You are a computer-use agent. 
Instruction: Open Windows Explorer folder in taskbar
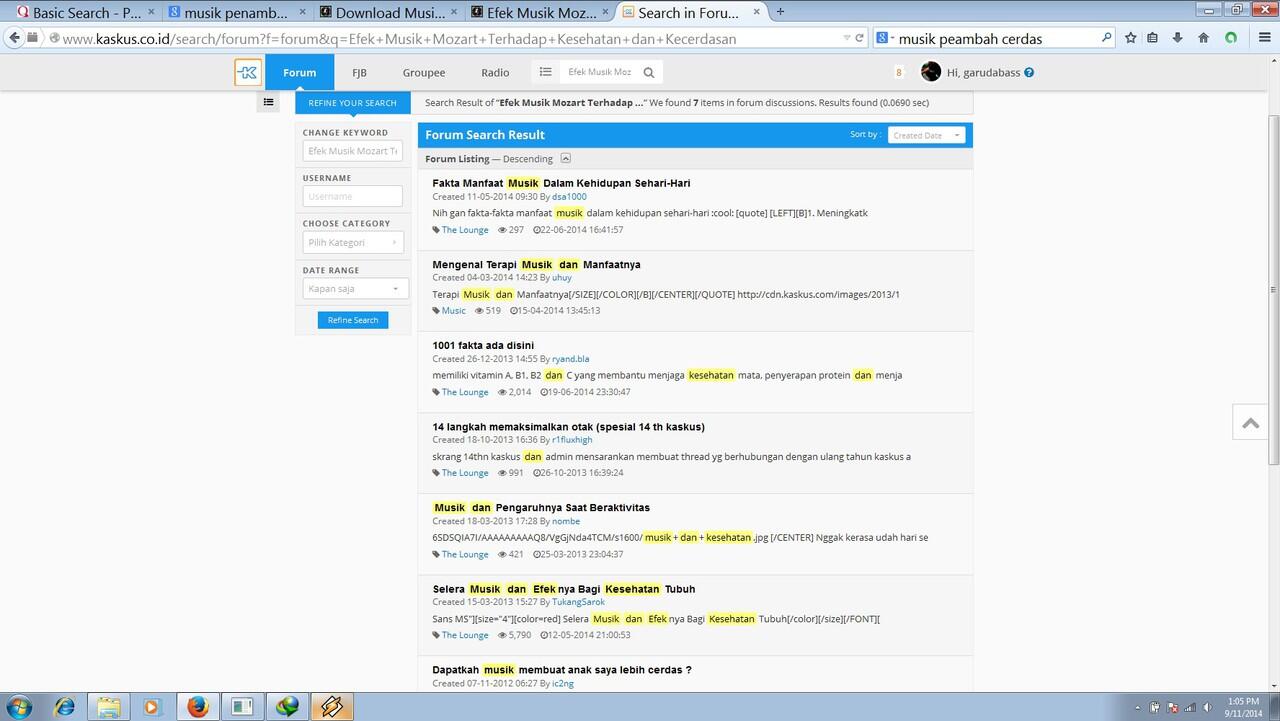(x=109, y=706)
